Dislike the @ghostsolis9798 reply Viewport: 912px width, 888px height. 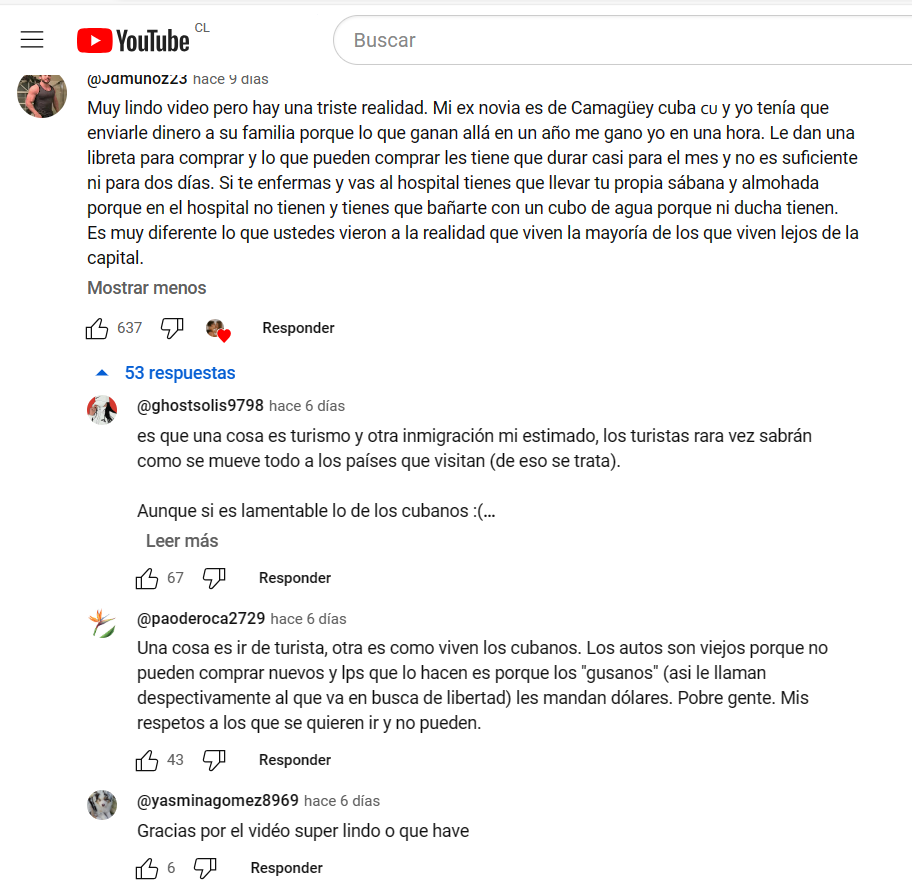point(214,578)
